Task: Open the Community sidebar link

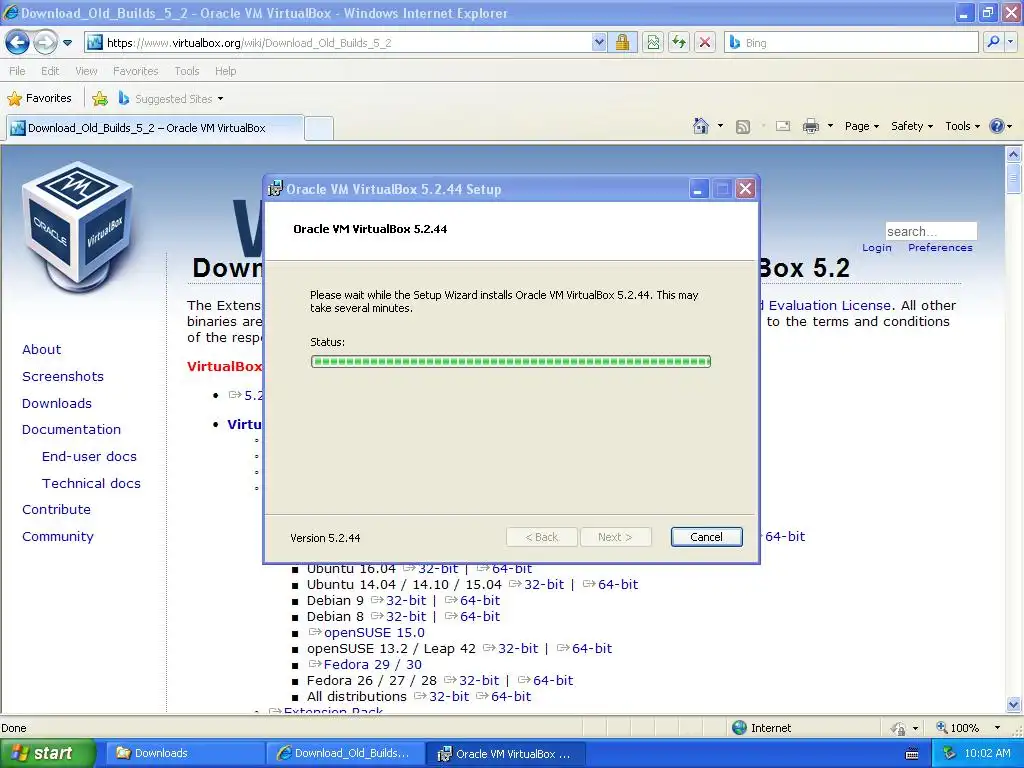Action: click(x=58, y=536)
